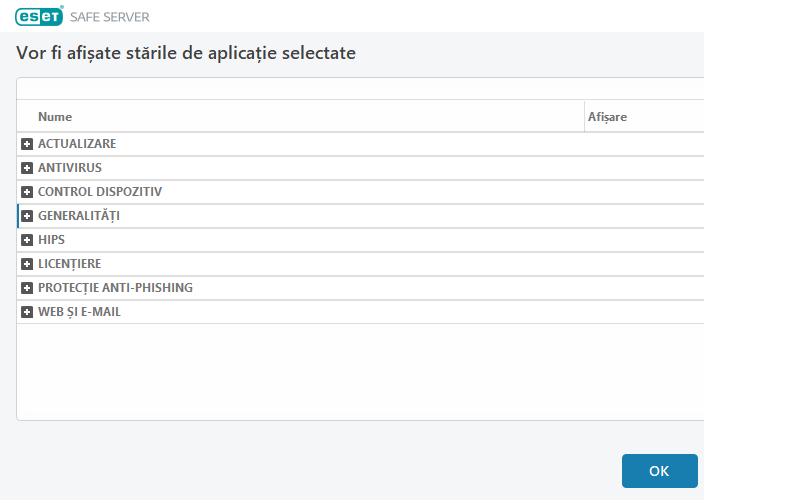Image resolution: width=800 pixels, height=500 pixels.
Task: Select the WEB ȘI E-MAIL row label
Action: click(x=80, y=312)
